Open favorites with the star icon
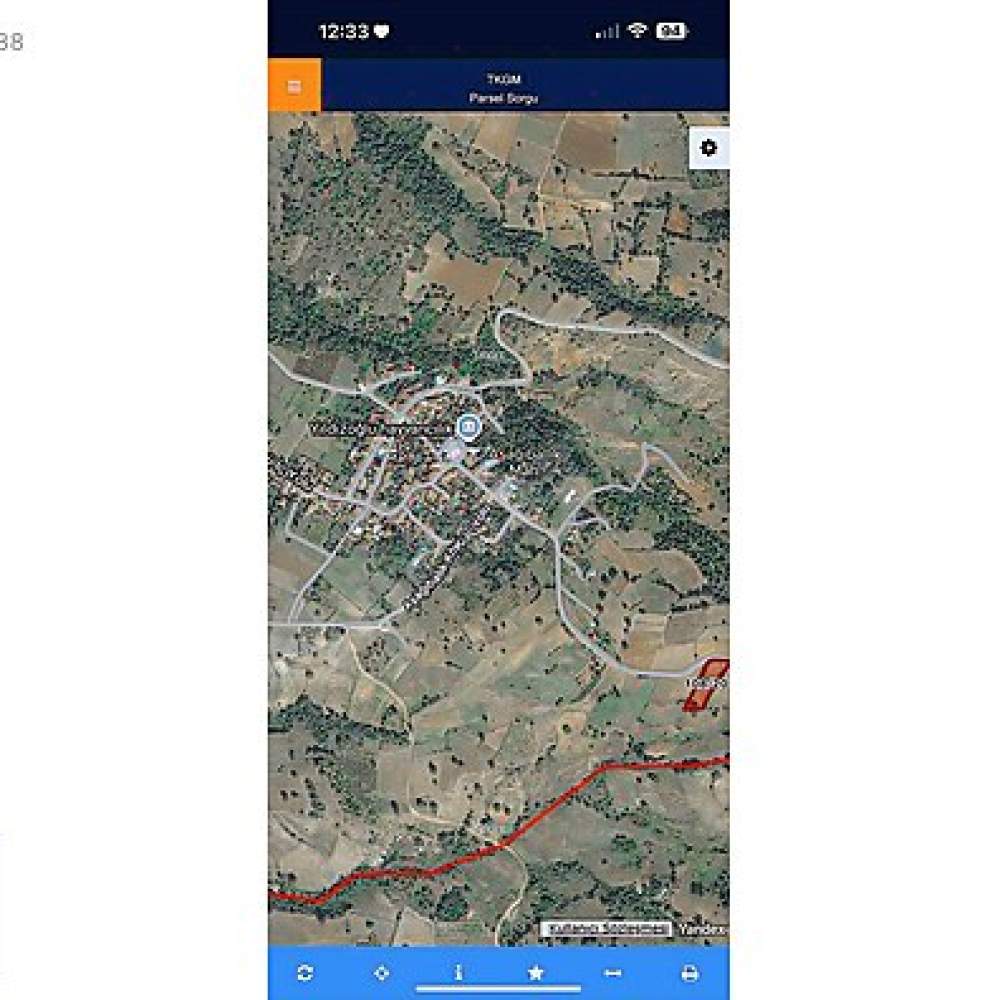This screenshot has height=1000, width=1000. pos(536,973)
